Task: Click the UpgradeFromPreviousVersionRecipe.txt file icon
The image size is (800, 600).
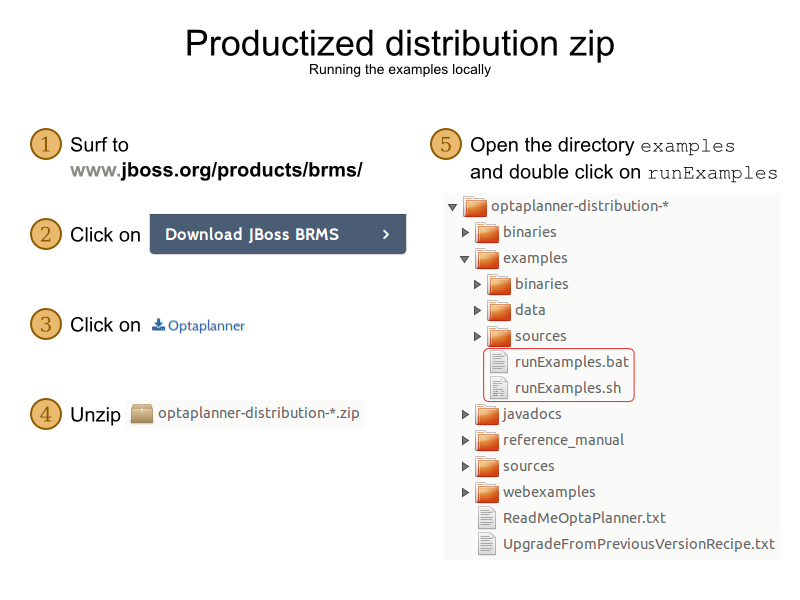Action: 487,544
